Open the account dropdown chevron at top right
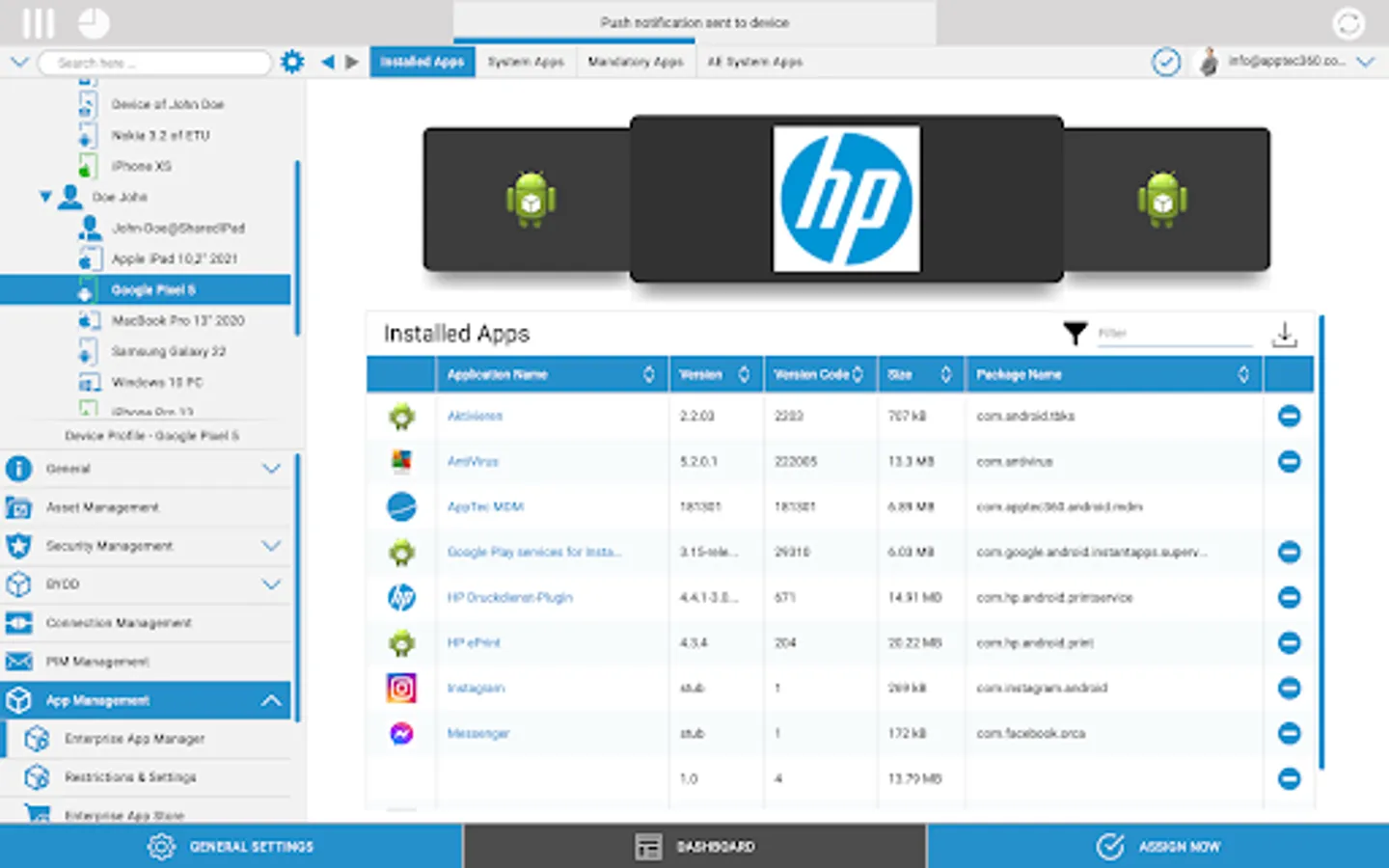This screenshot has height=868, width=1389. tap(1365, 62)
